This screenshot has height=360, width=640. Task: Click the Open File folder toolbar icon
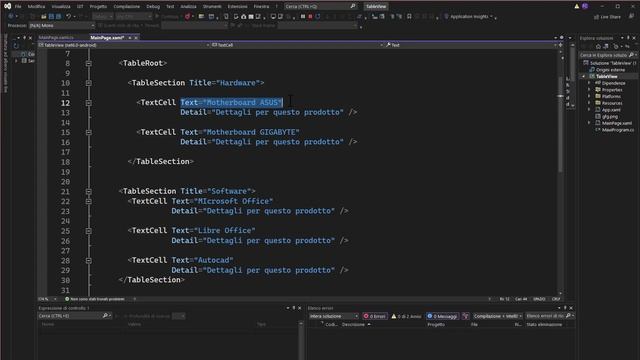(44, 16)
